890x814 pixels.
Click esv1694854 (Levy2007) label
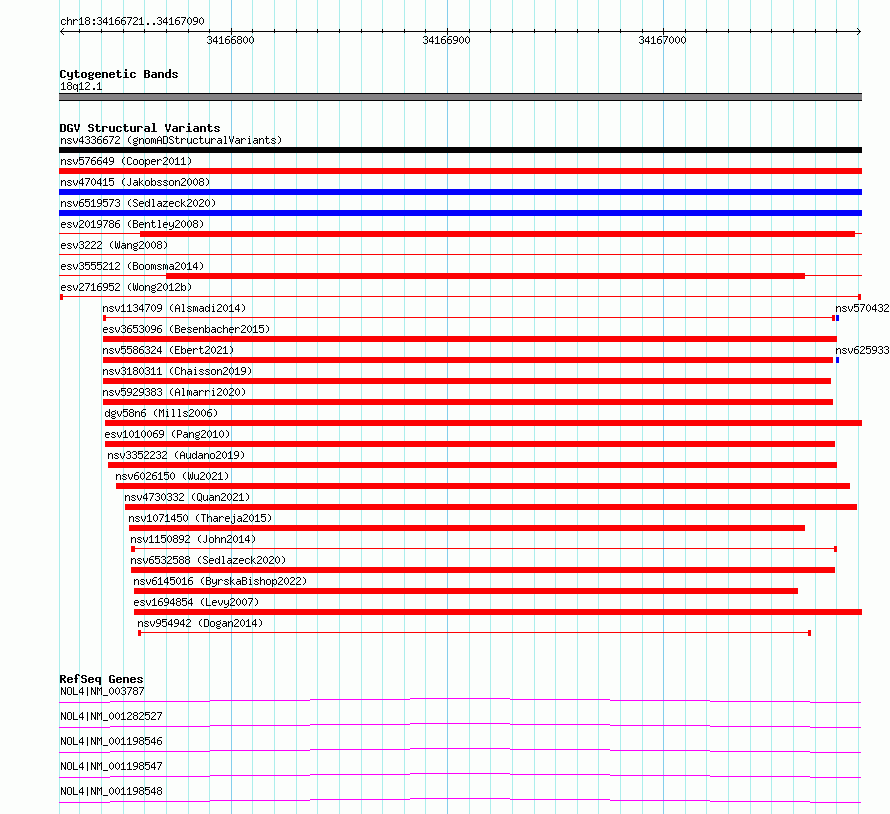coord(196,602)
